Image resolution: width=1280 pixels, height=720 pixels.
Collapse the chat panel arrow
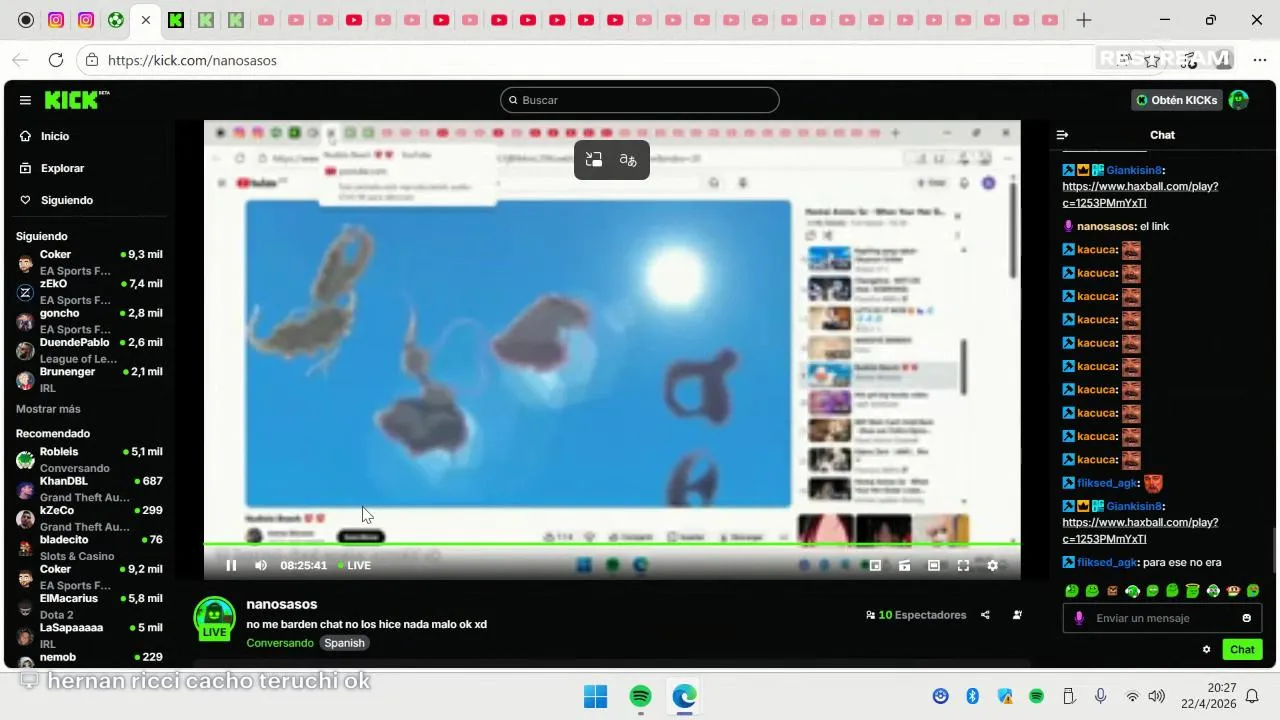click(1063, 135)
